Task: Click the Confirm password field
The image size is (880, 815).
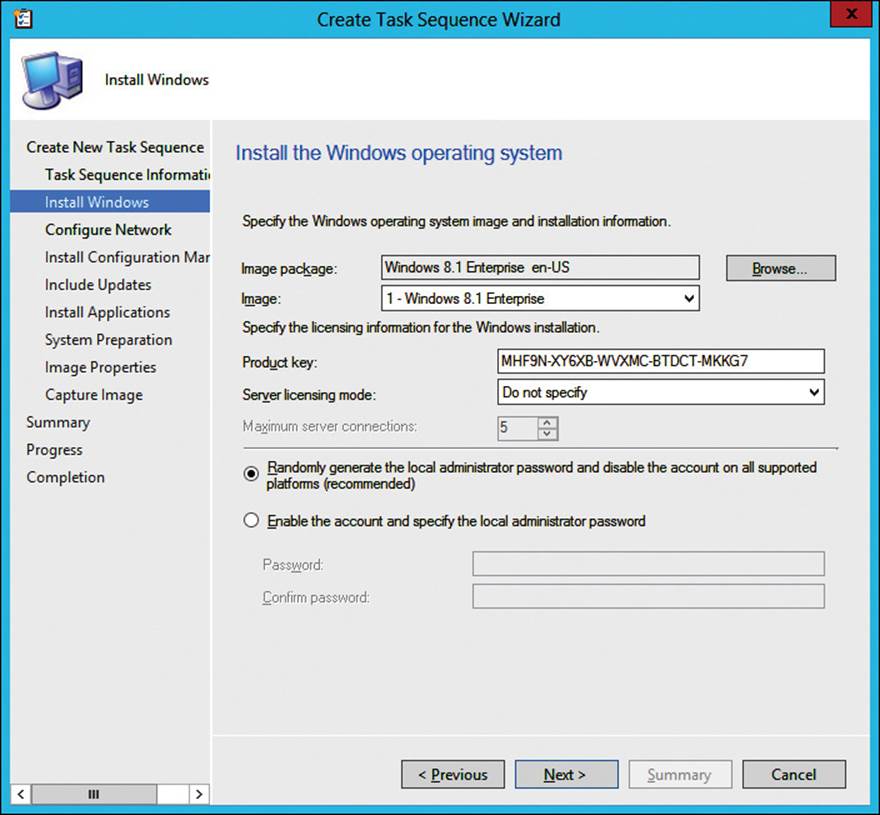Action: pyautogui.click(x=648, y=596)
